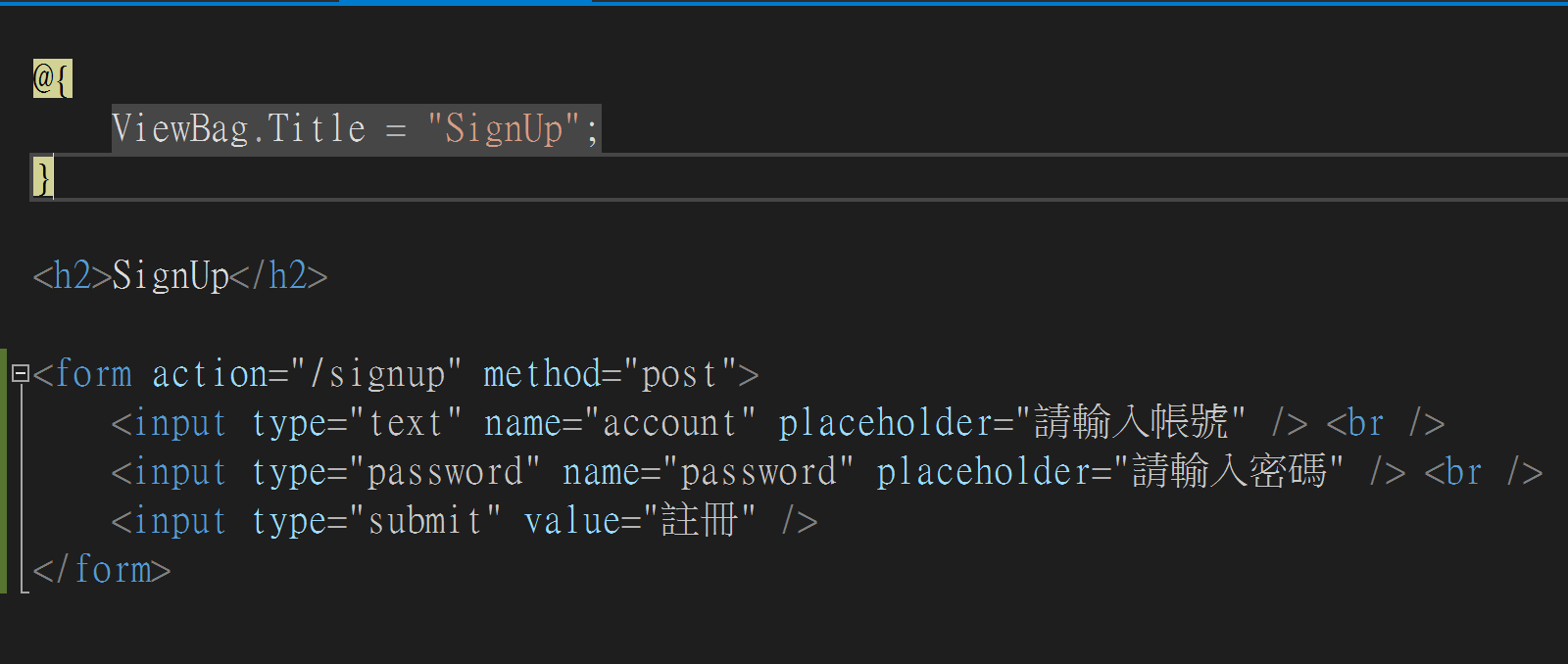Click the type="submit" attribute value
This screenshot has width=1568, height=664.
click(x=425, y=521)
